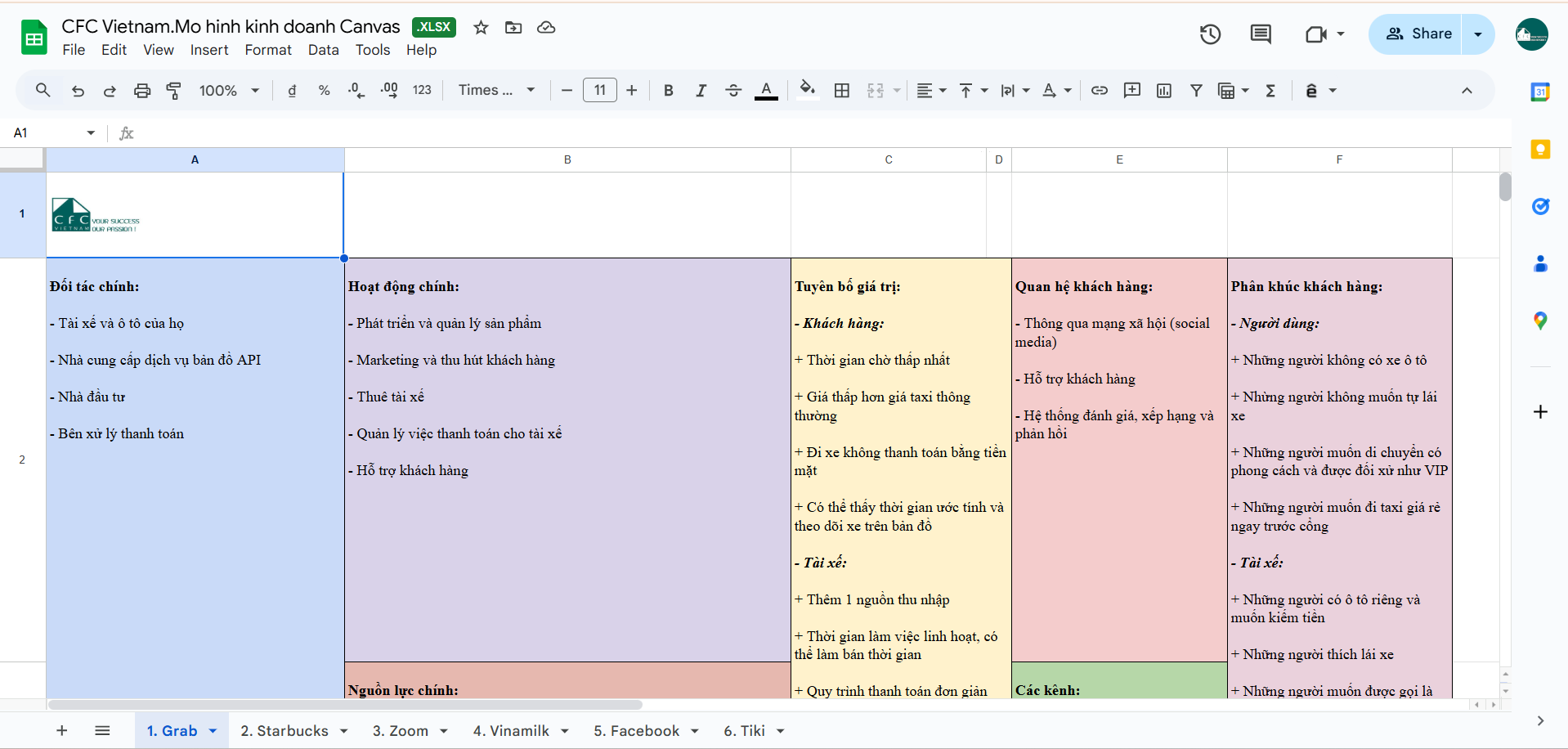Open the File menu
The image size is (1568, 749).
click(x=74, y=50)
